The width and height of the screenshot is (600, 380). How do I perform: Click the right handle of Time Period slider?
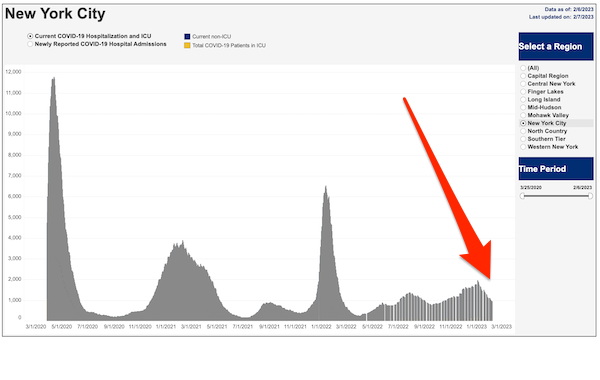(590, 196)
